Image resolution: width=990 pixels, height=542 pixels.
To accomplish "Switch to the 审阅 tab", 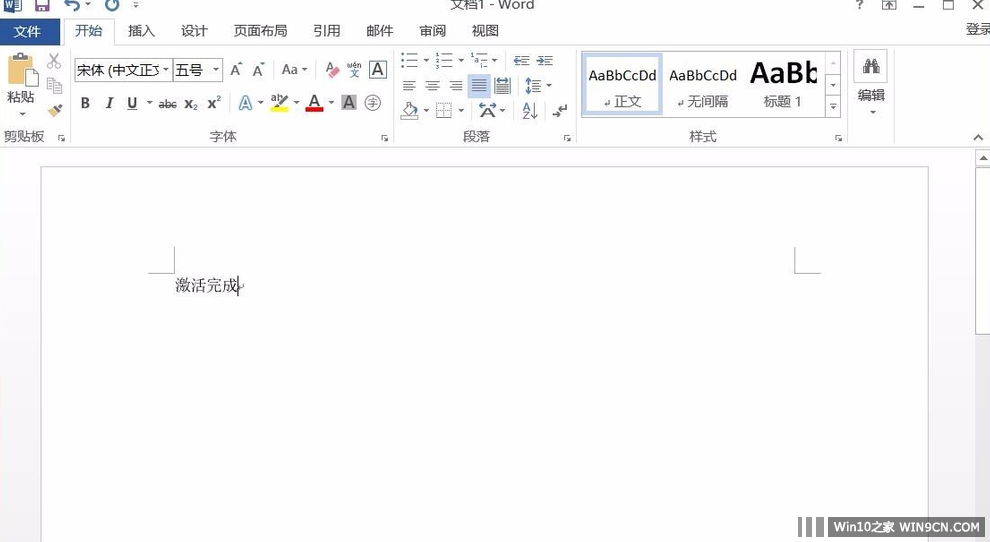I will (432, 31).
